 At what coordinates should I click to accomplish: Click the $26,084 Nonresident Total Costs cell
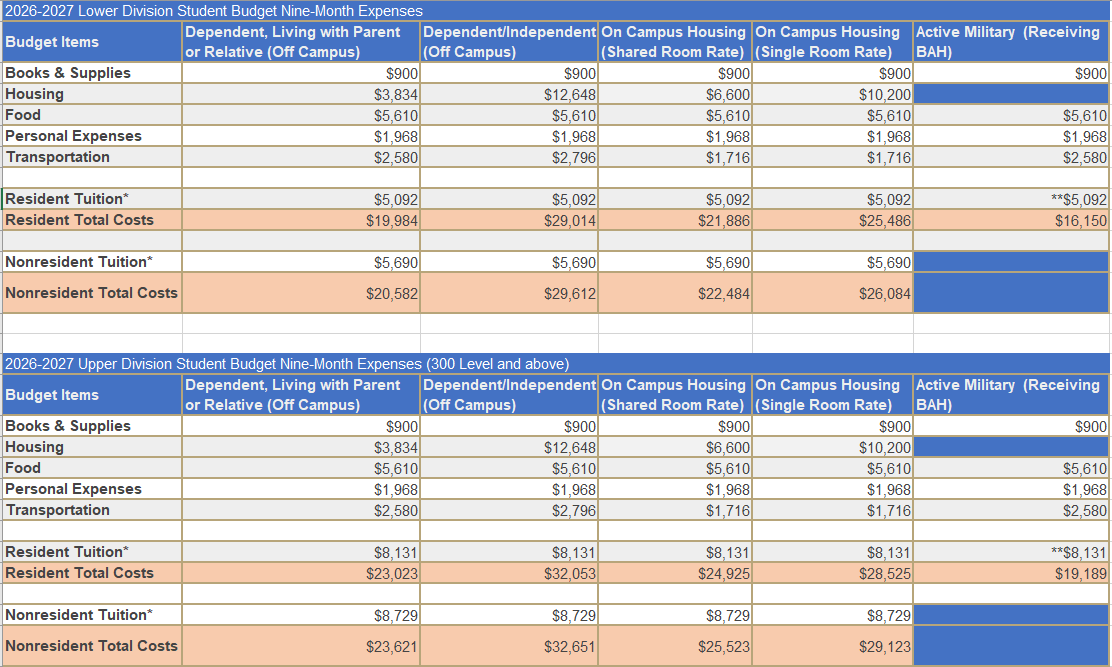(833, 293)
